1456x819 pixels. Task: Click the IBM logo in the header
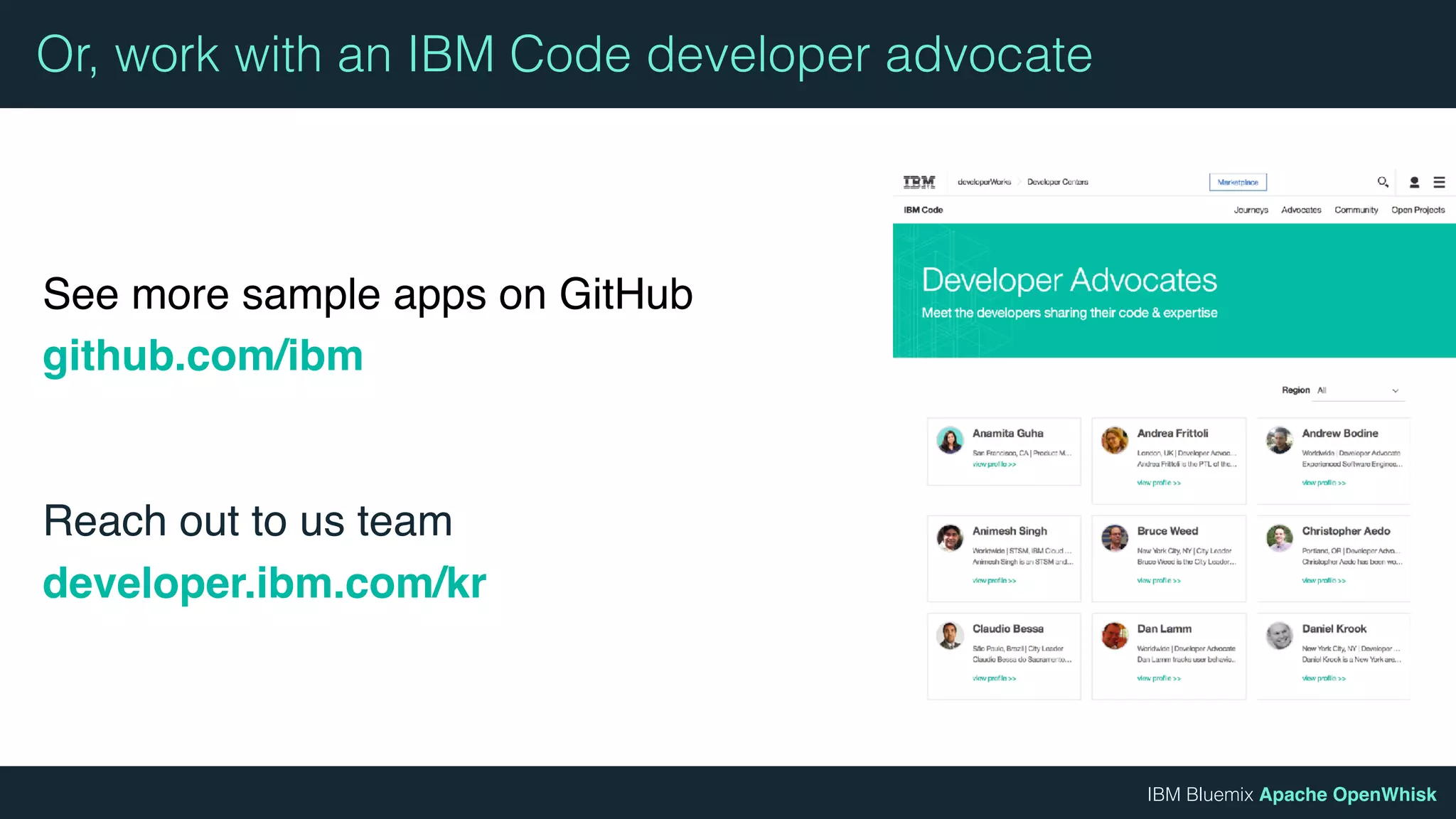point(919,182)
